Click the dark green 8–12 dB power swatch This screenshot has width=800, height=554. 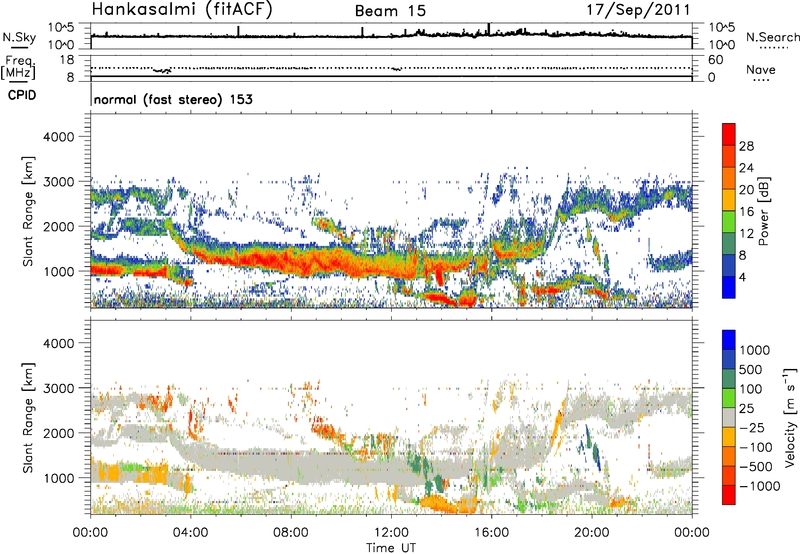pos(729,244)
